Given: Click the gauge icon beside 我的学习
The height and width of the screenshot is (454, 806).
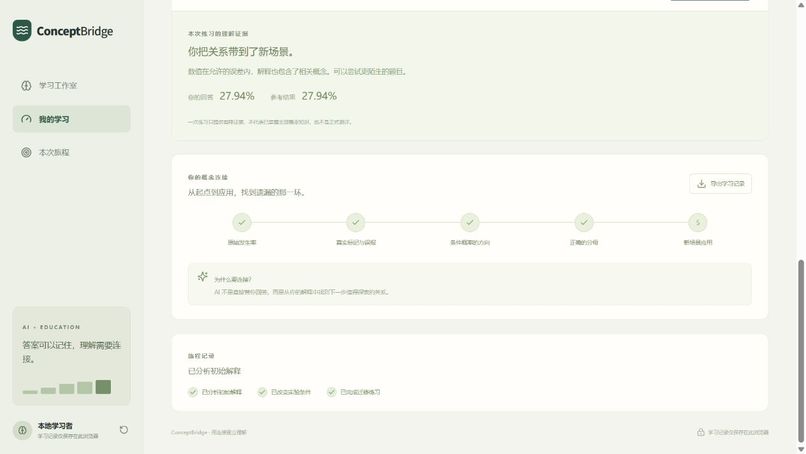Looking at the screenshot, I should (26, 119).
